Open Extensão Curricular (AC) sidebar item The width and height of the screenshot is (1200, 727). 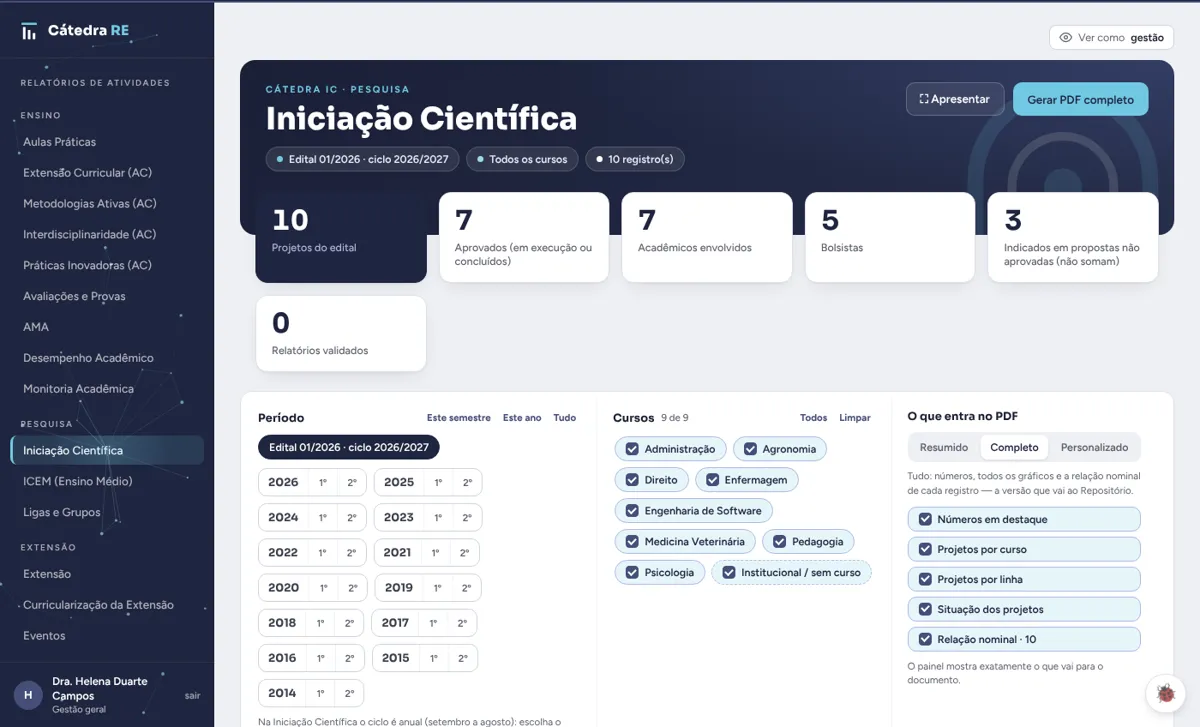(x=107, y=173)
